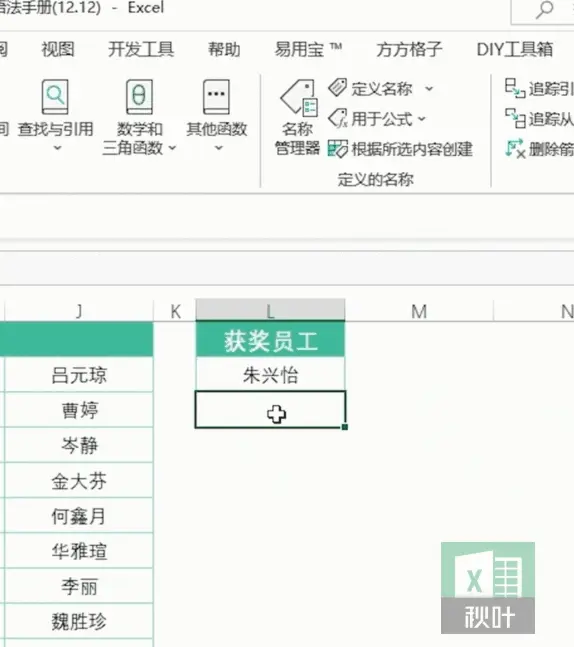Click the 根据所选内容创建 grid icon
This screenshot has width=574, height=647.
tap(338, 149)
